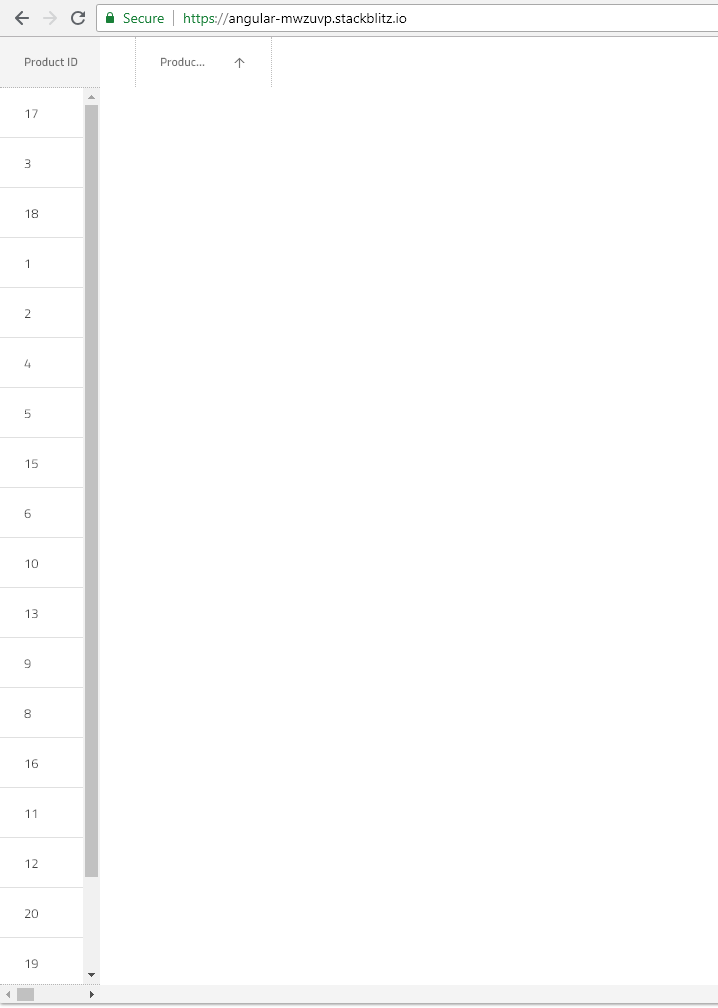Screen dimensions: 718x1008
Task: Click the ascending sort arrow in header
Action: (x=239, y=62)
